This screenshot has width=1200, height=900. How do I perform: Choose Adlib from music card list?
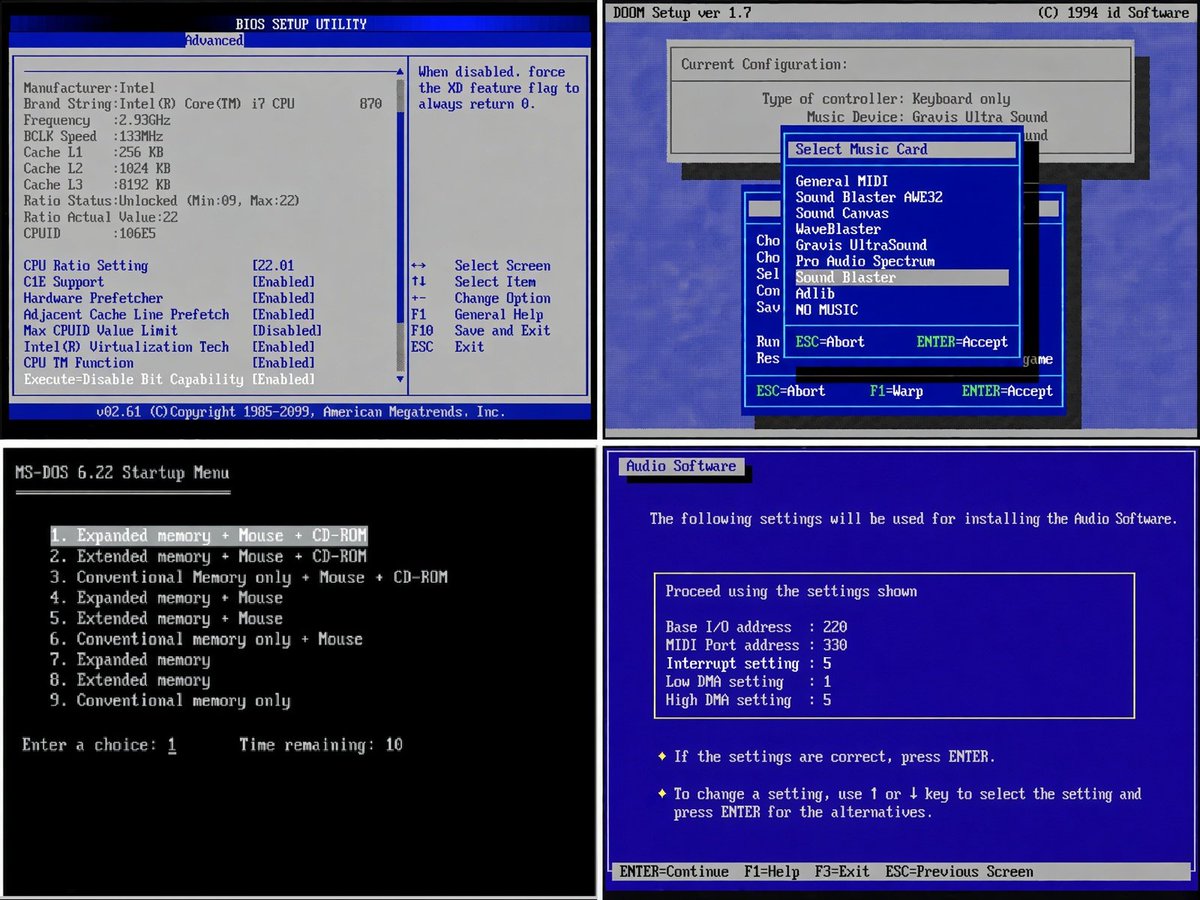(x=815, y=293)
